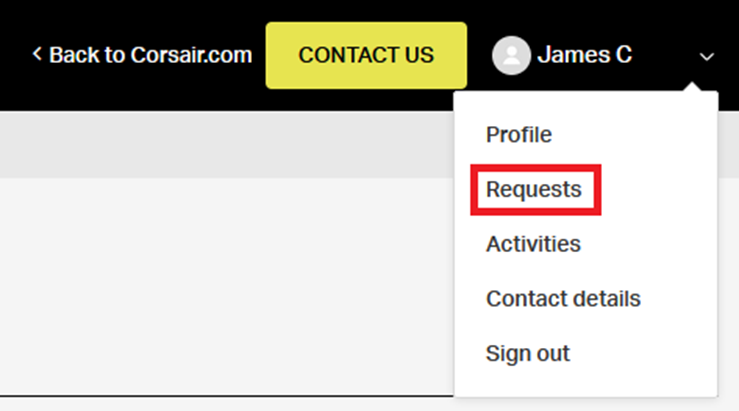Click the menu's upward pointer caret
Viewport: 739px width, 411px height.
(x=689, y=91)
